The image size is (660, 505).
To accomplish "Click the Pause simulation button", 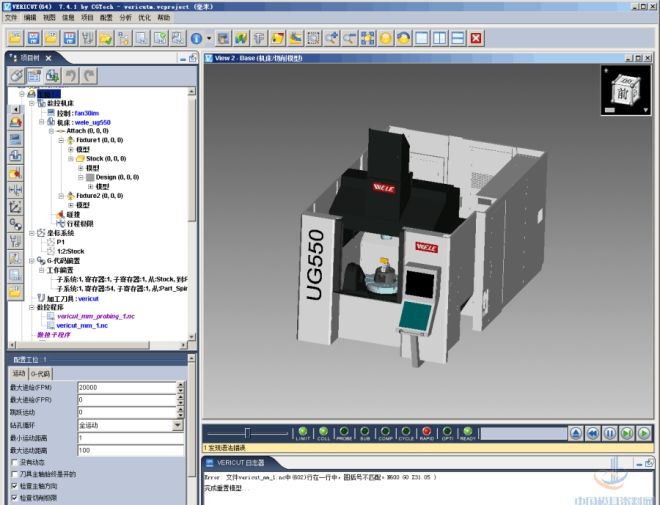I will pyautogui.click(x=609, y=433).
